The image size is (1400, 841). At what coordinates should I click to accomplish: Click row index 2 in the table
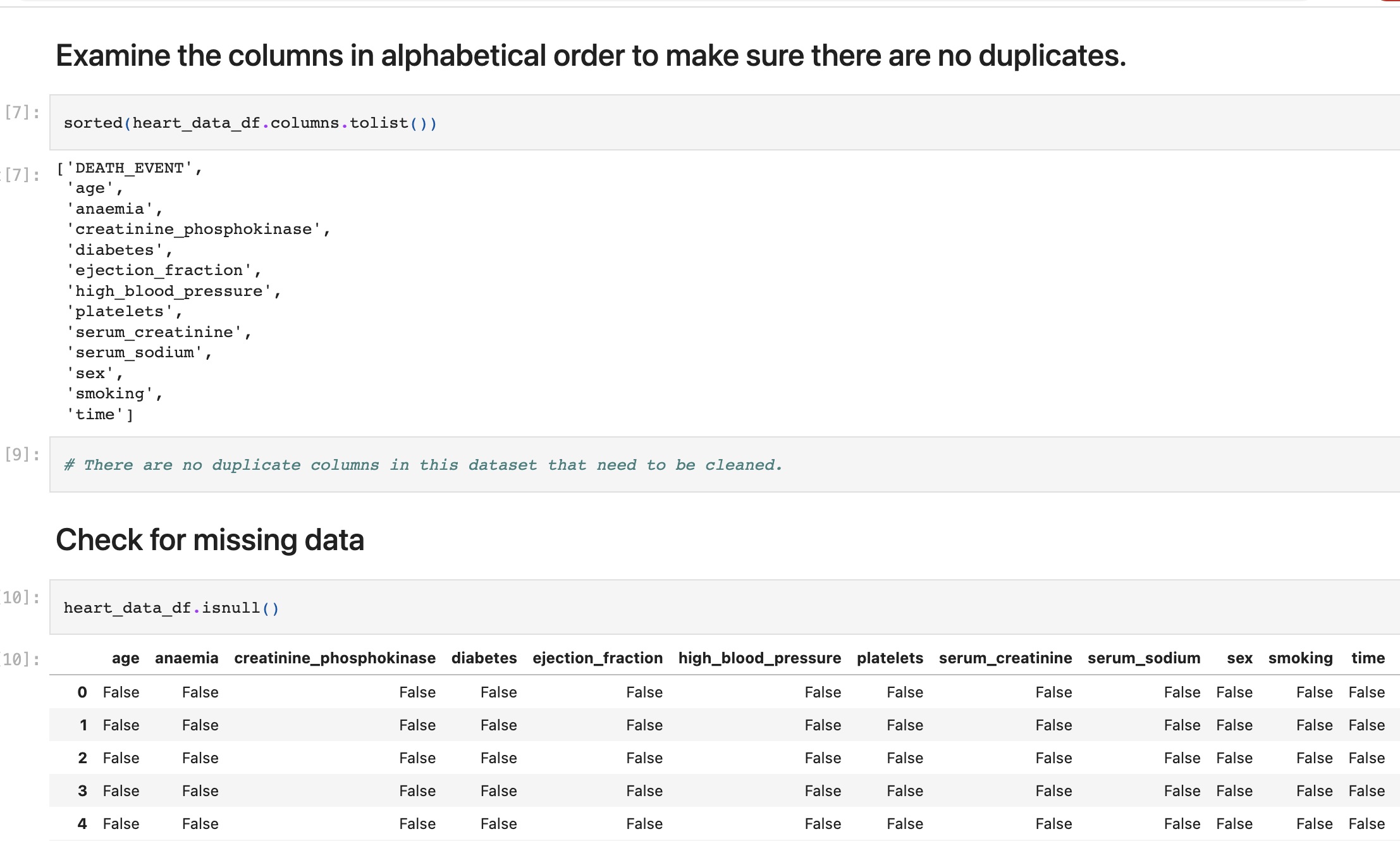pos(82,758)
